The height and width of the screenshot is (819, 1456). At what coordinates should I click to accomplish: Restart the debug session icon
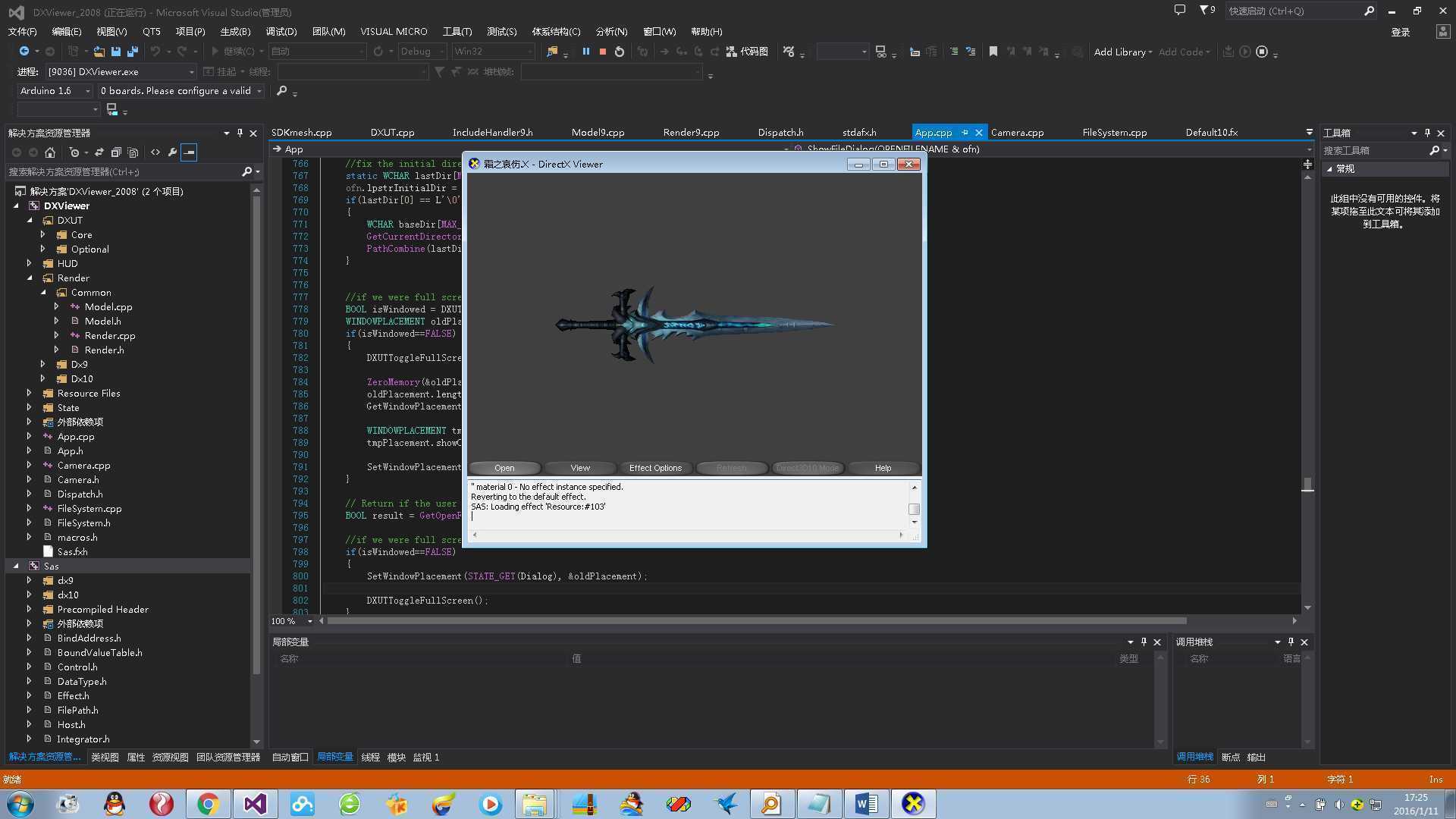click(x=620, y=52)
